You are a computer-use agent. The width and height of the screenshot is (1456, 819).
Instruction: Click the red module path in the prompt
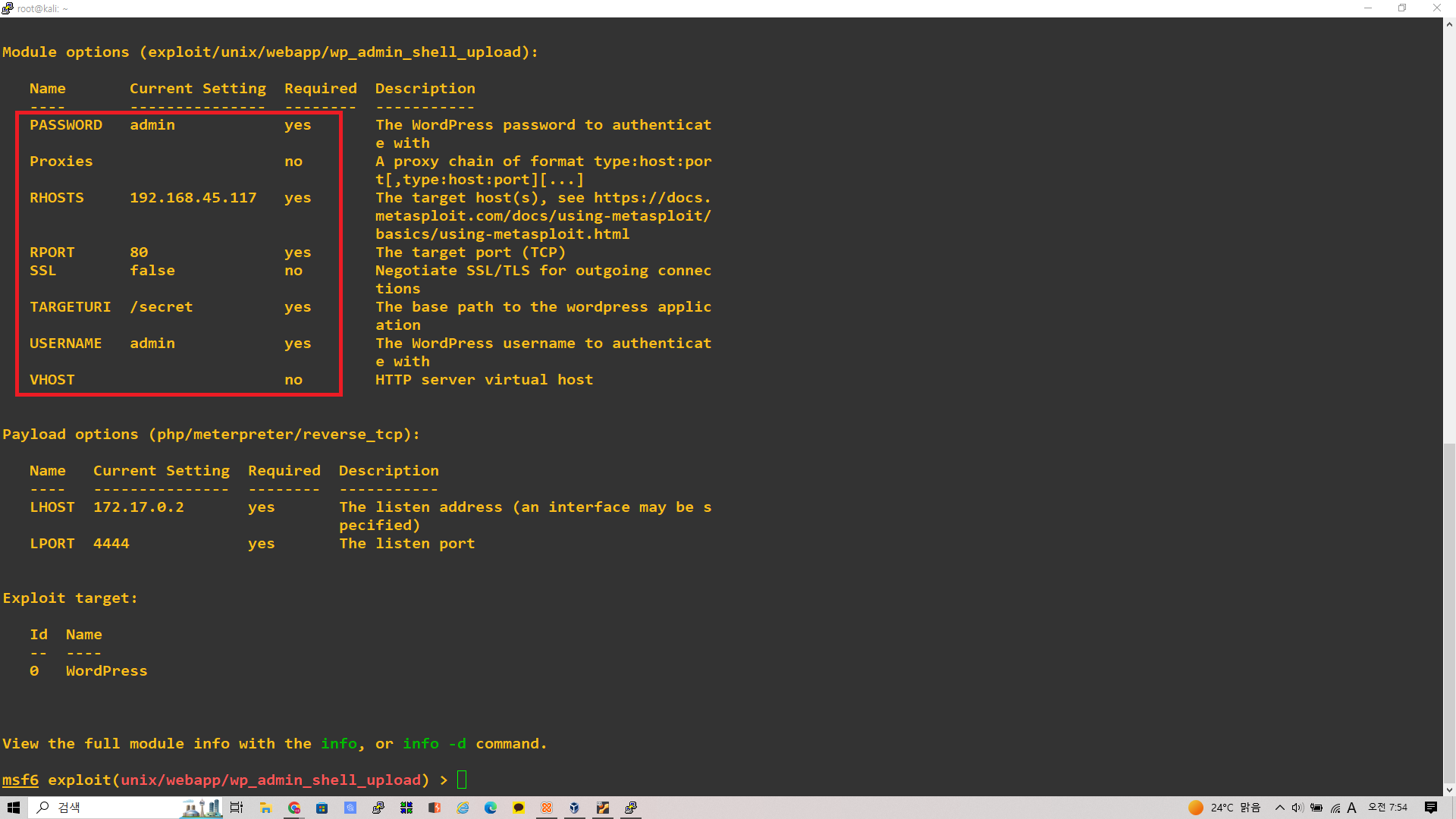(271, 780)
